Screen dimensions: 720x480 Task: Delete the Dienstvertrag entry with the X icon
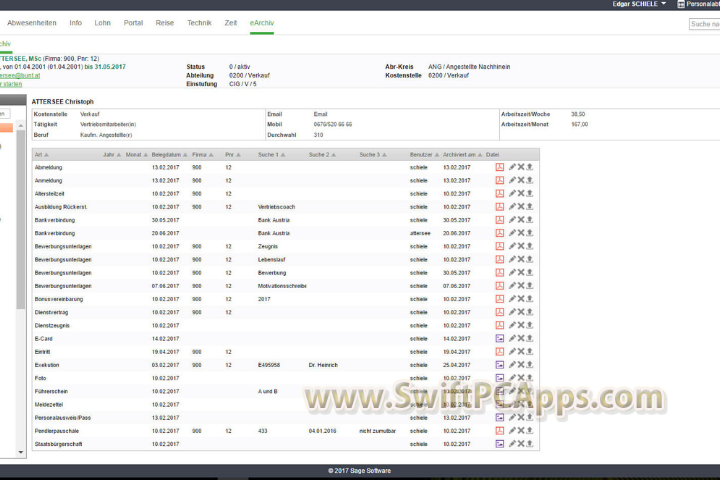[521, 312]
